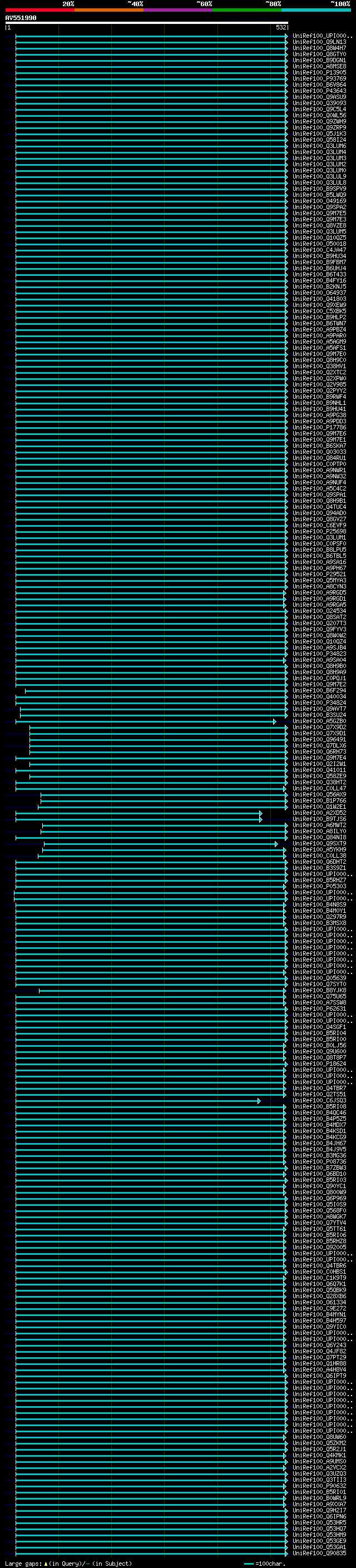Select hit label UniRef100_C4JA47
Screen dimensions: 356x1568
pyautogui.click(x=319, y=250)
